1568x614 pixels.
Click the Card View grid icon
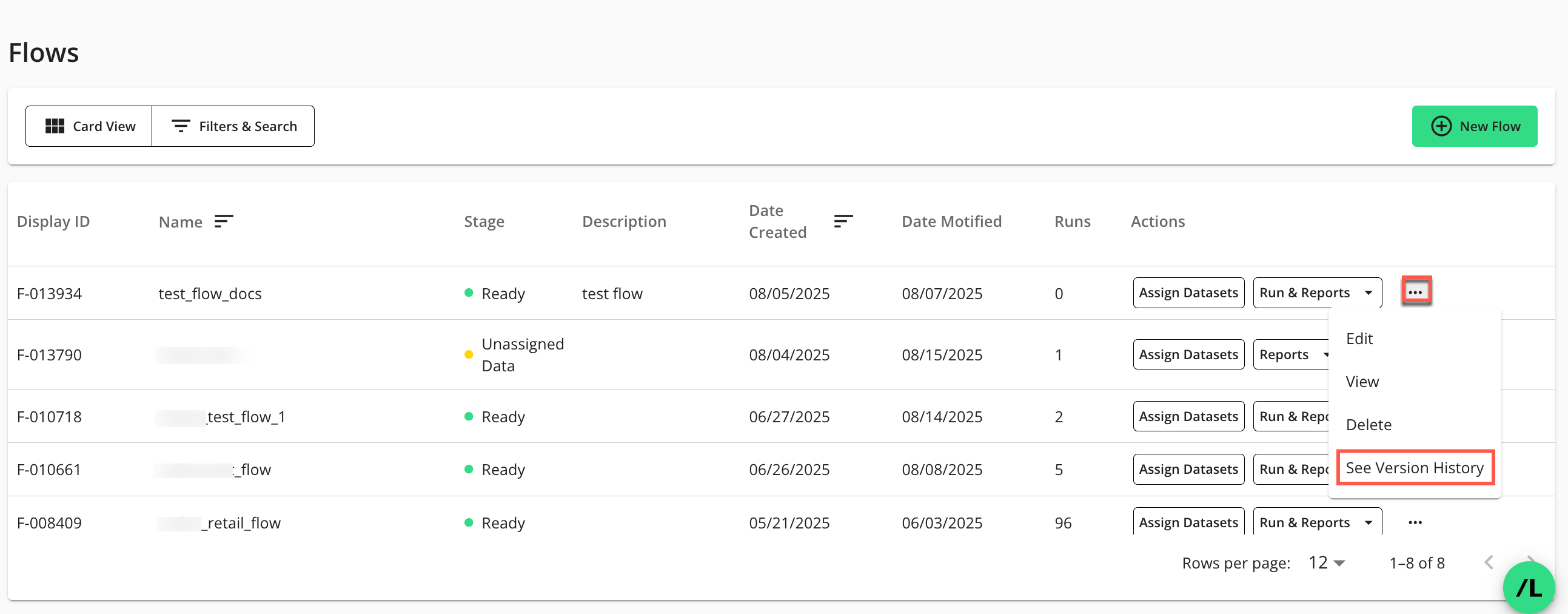55,126
